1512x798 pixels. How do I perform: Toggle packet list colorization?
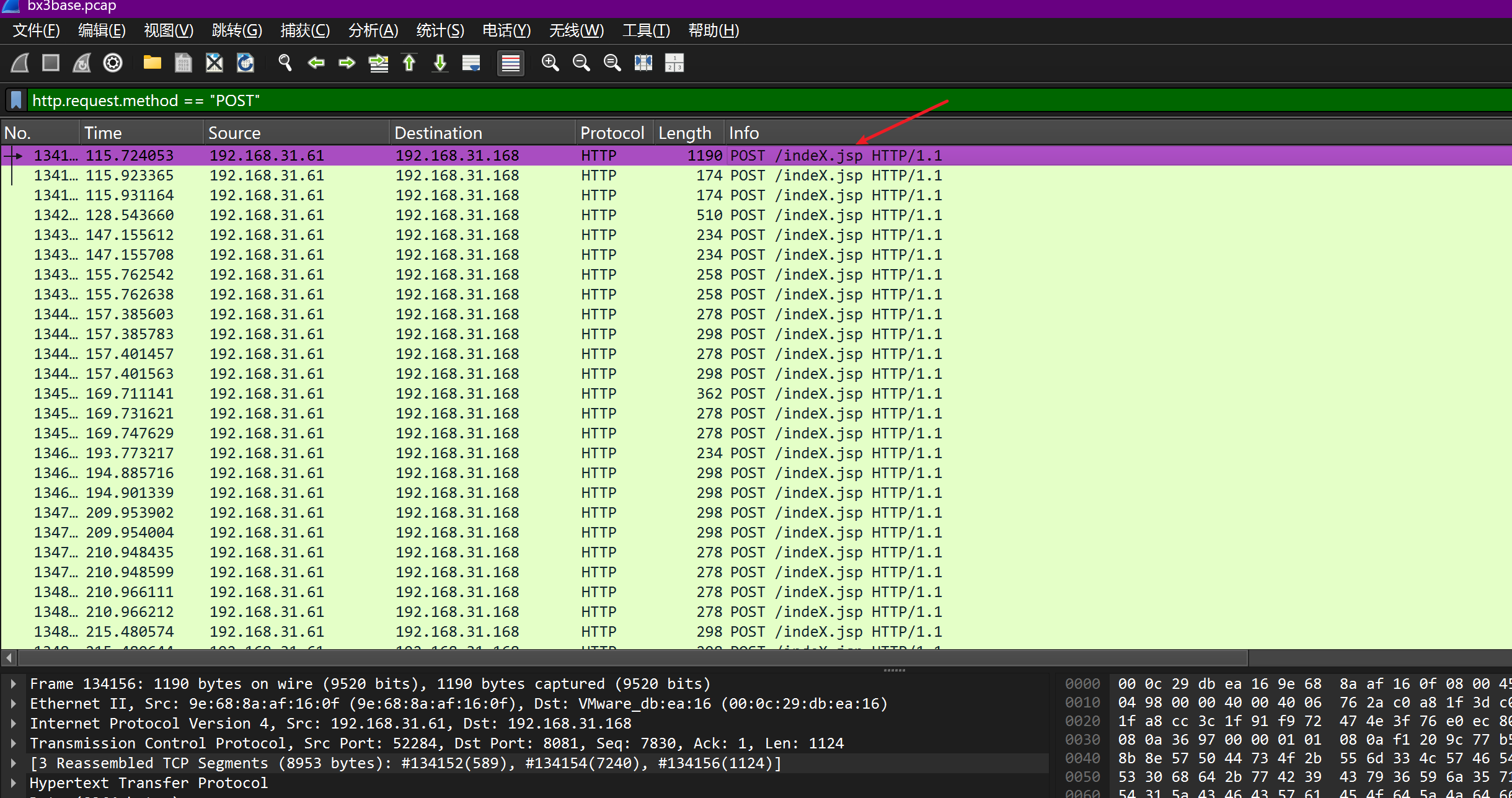tap(510, 63)
